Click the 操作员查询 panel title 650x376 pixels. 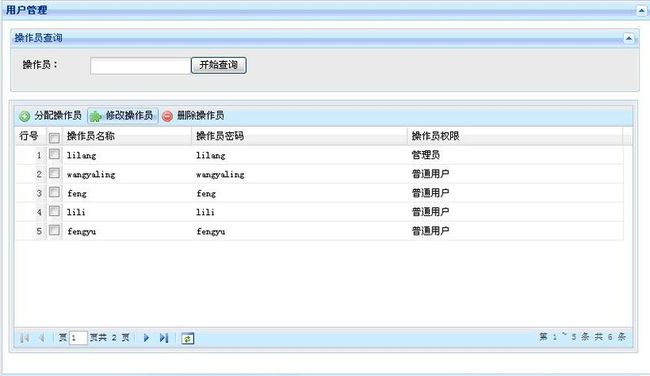[39, 38]
